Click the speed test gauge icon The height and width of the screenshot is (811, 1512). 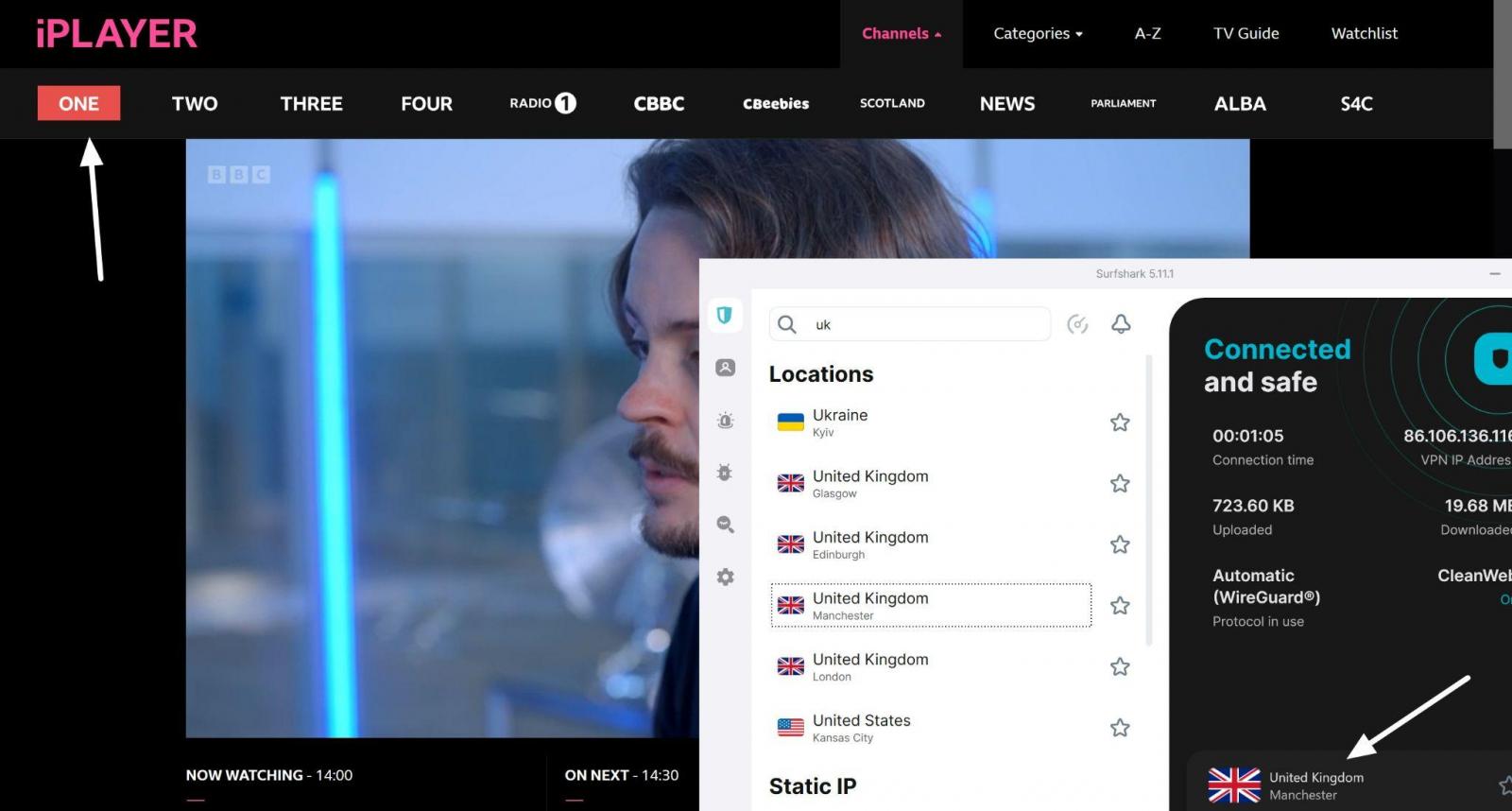pyautogui.click(x=1077, y=324)
